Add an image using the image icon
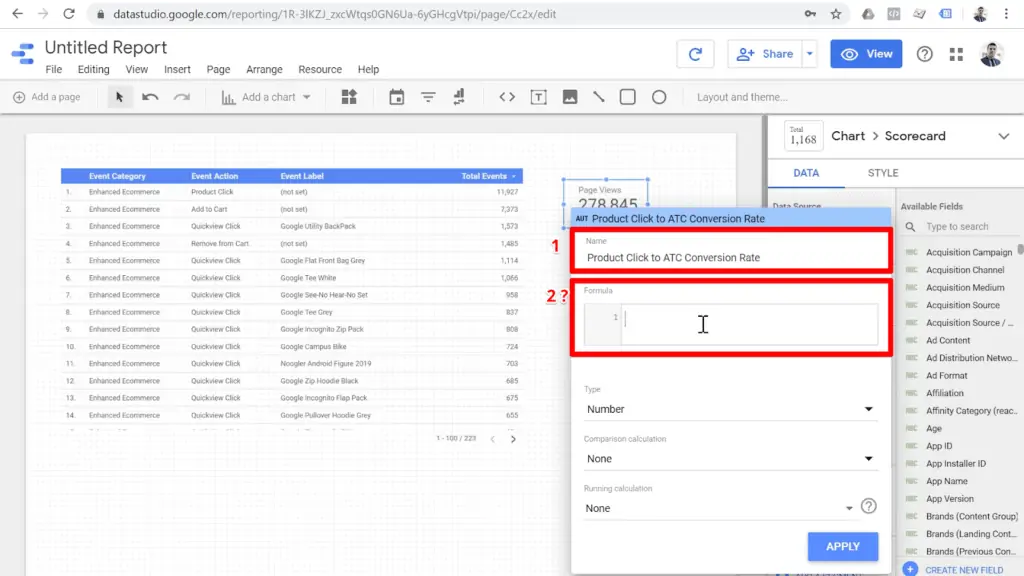Screen dimensions: 1024x576 pos(570,96)
